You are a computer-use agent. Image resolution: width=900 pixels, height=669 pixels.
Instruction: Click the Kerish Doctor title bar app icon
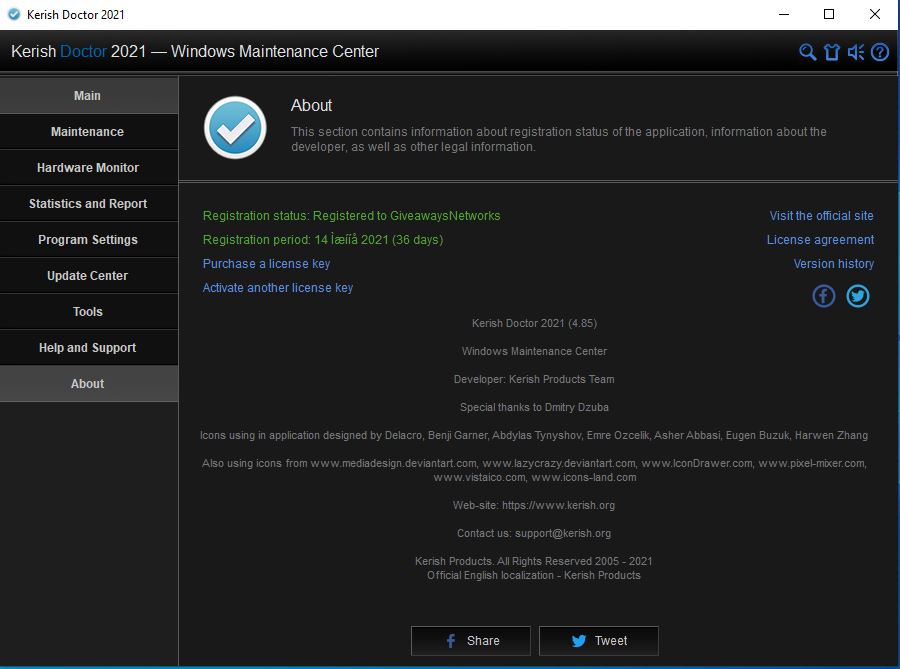pos(14,14)
